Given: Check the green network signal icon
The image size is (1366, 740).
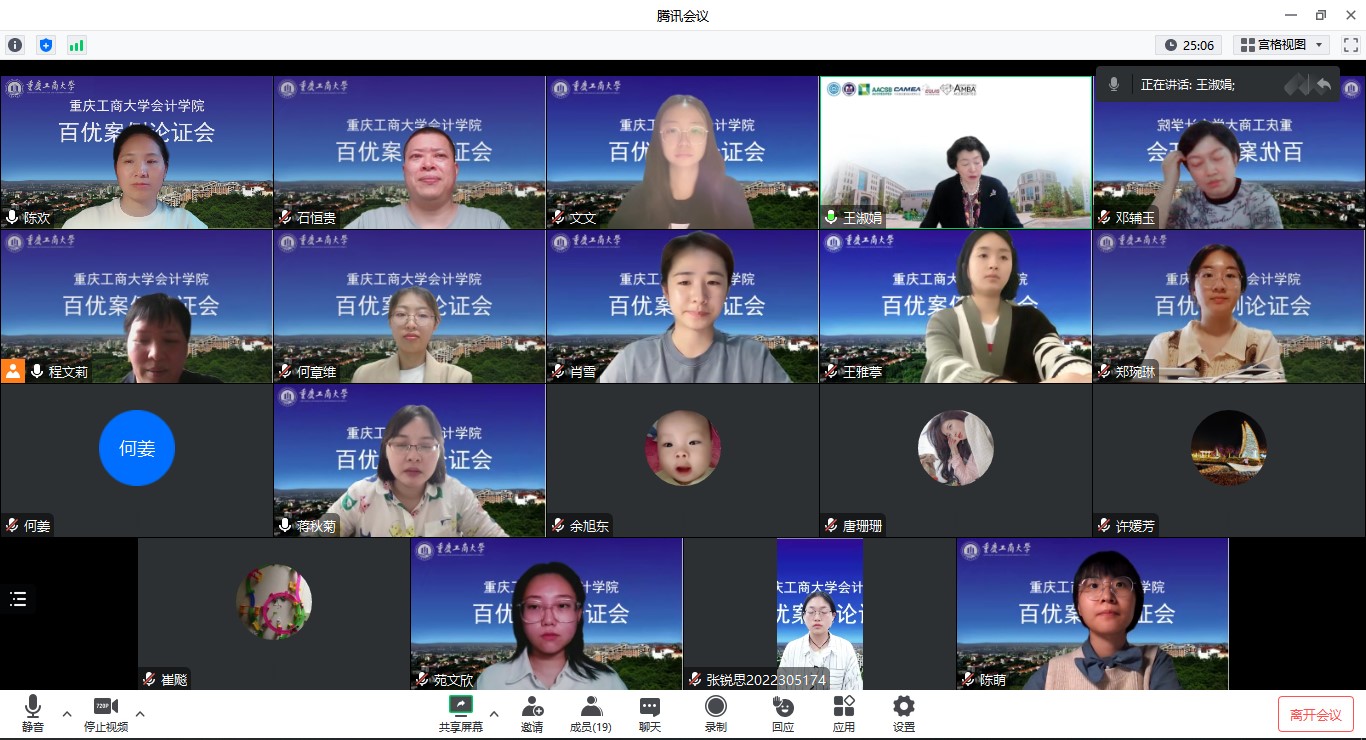Looking at the screenshot, I should click(76, 45).
